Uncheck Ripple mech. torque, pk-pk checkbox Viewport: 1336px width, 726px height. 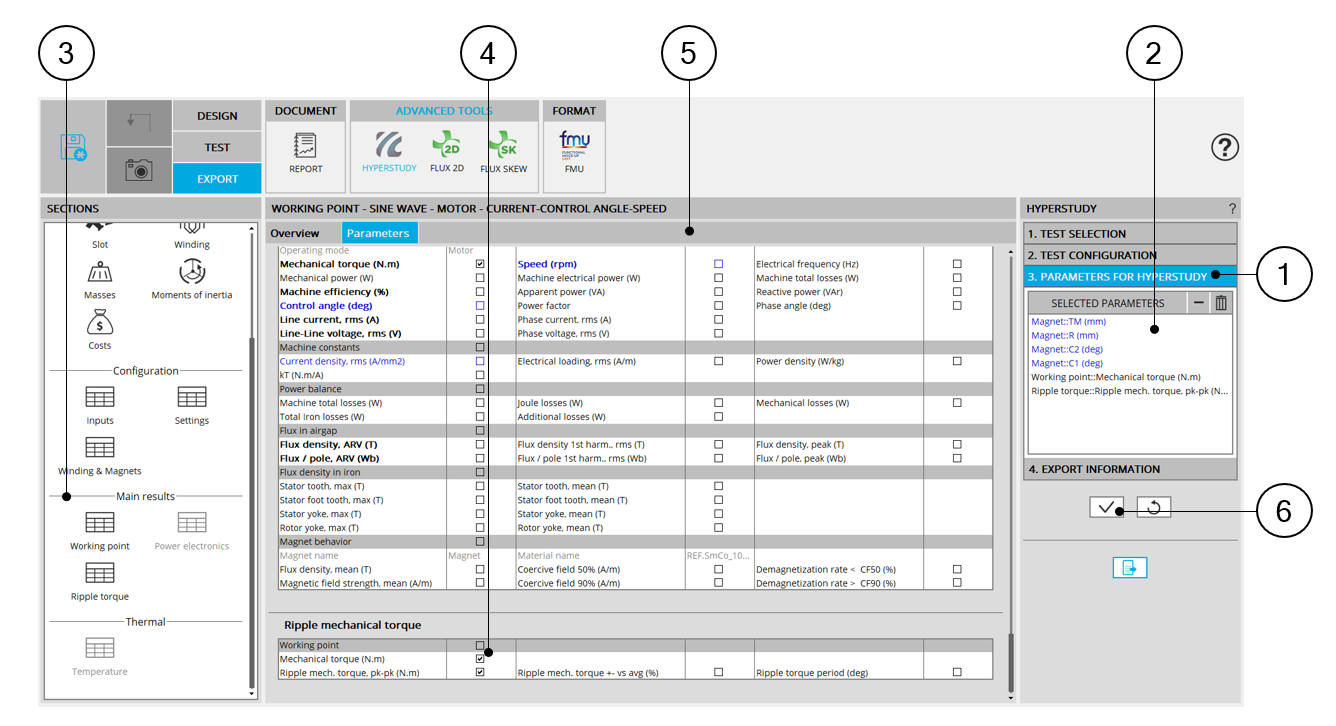click(x=480, y=673)
